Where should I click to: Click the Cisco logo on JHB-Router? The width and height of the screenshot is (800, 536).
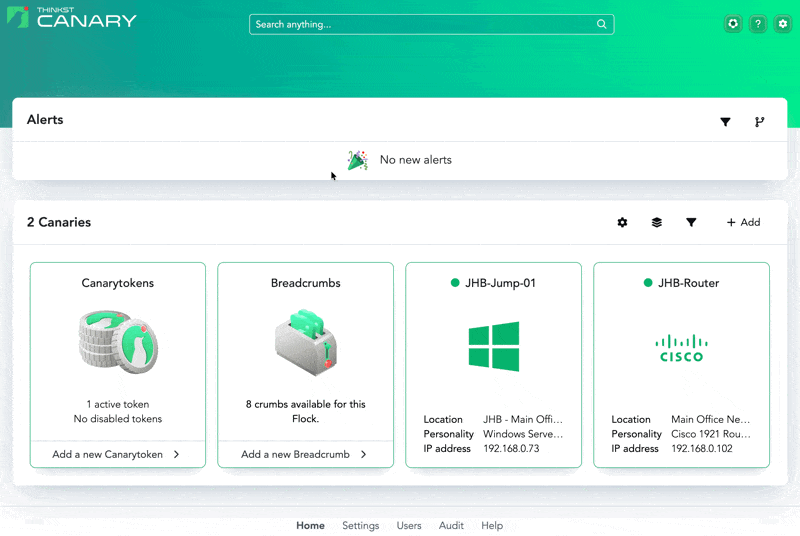(681, 348)
